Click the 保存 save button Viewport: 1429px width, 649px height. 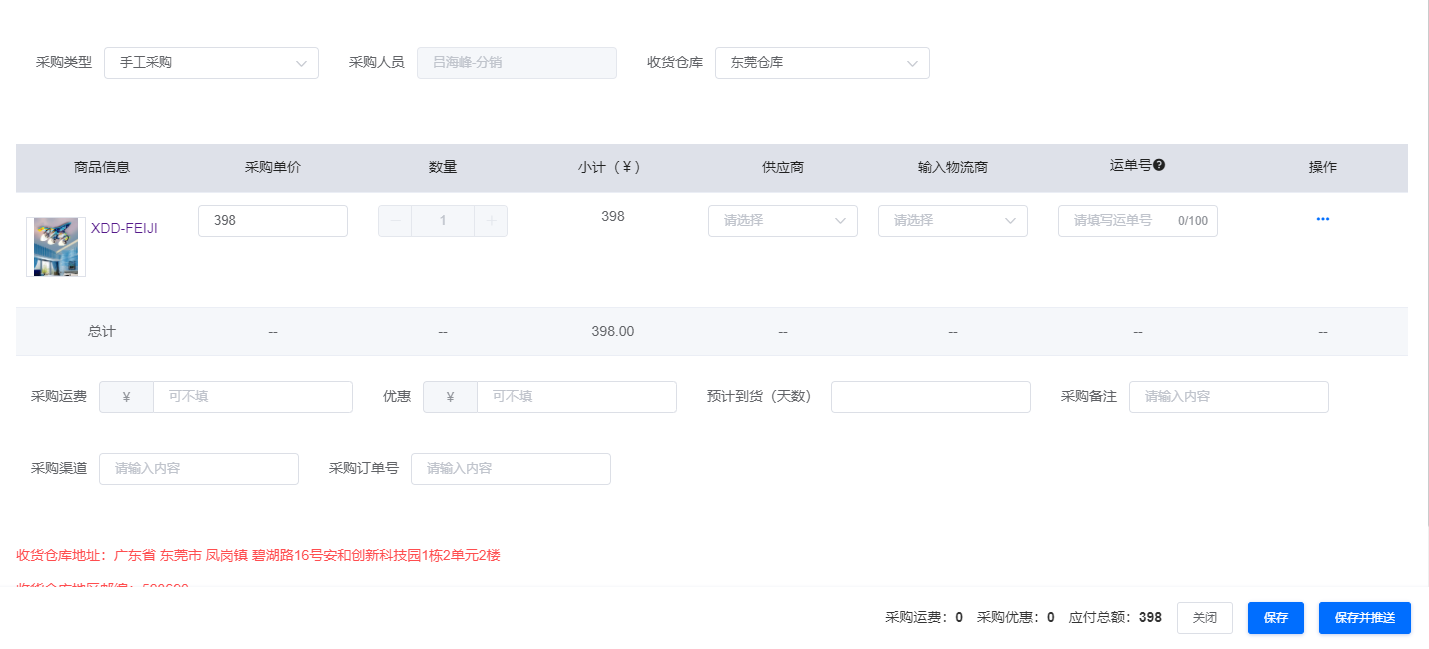(1275, 618)
